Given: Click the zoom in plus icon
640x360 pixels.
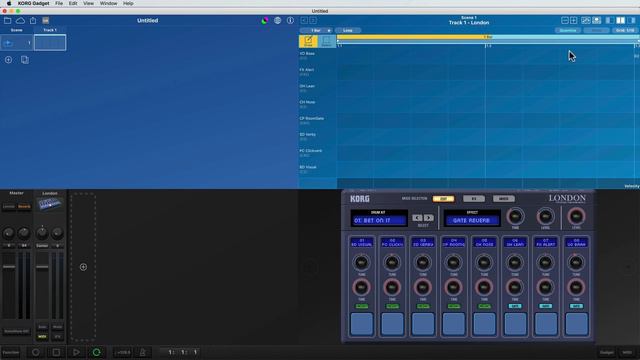Looking at the screenshot, I should click(573, 20).
